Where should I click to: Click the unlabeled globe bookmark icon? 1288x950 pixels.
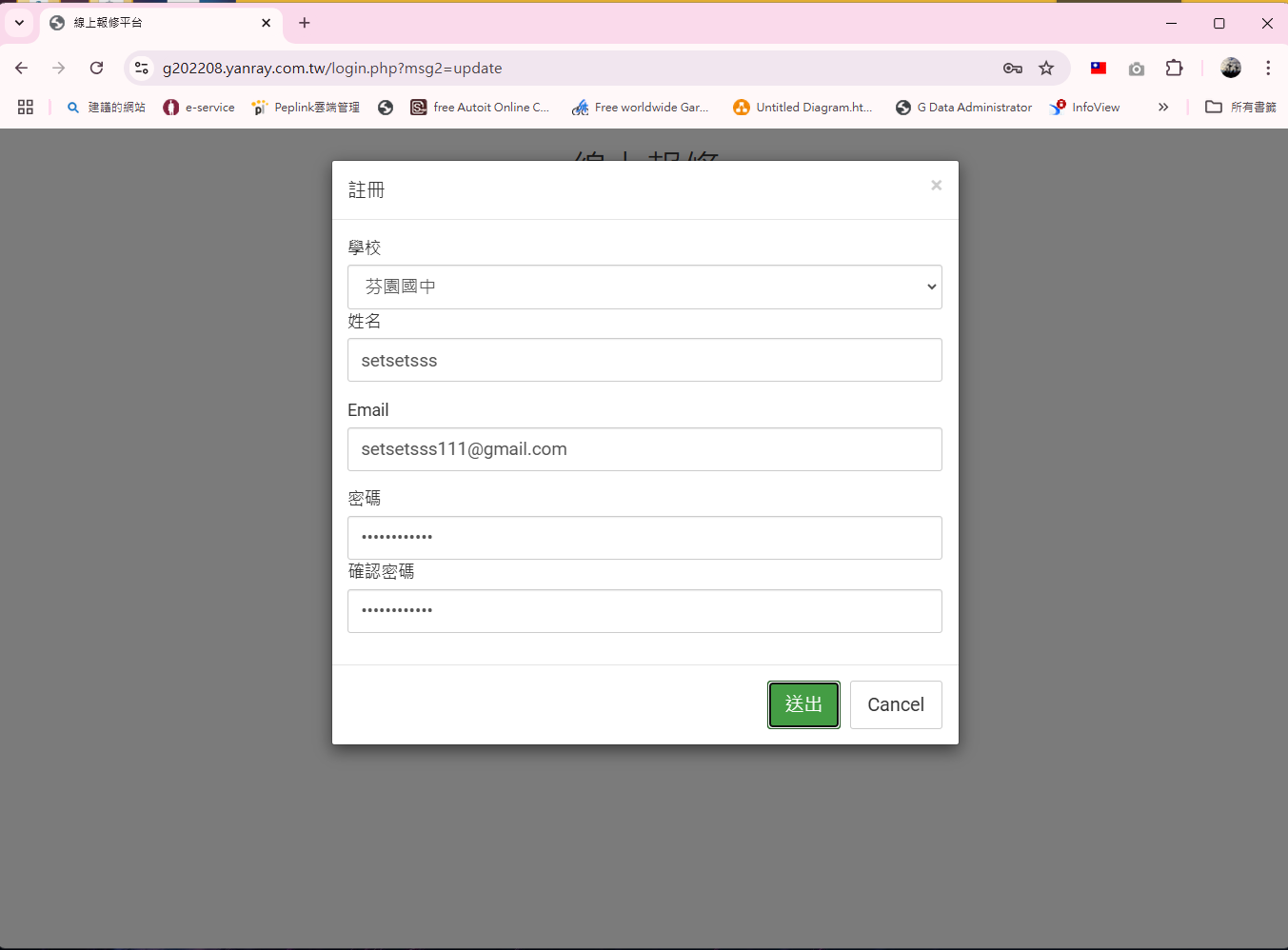tap(386, 108)
